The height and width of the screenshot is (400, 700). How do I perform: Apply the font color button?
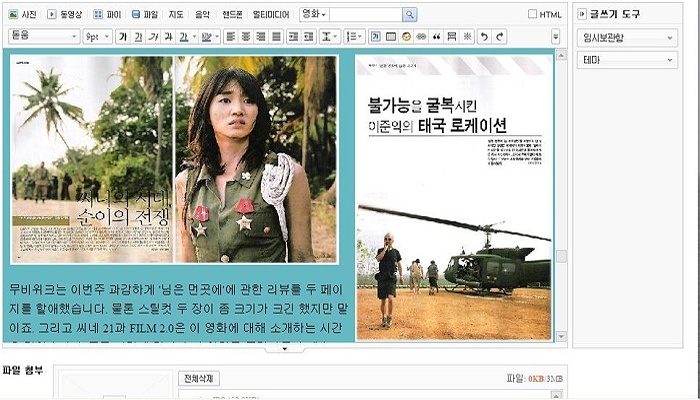183,37
